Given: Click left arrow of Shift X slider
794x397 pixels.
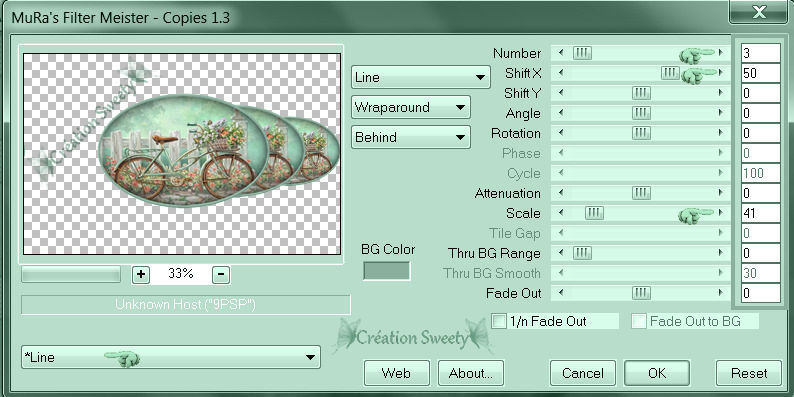Looking at the screenshot, I should pos(561,73).
